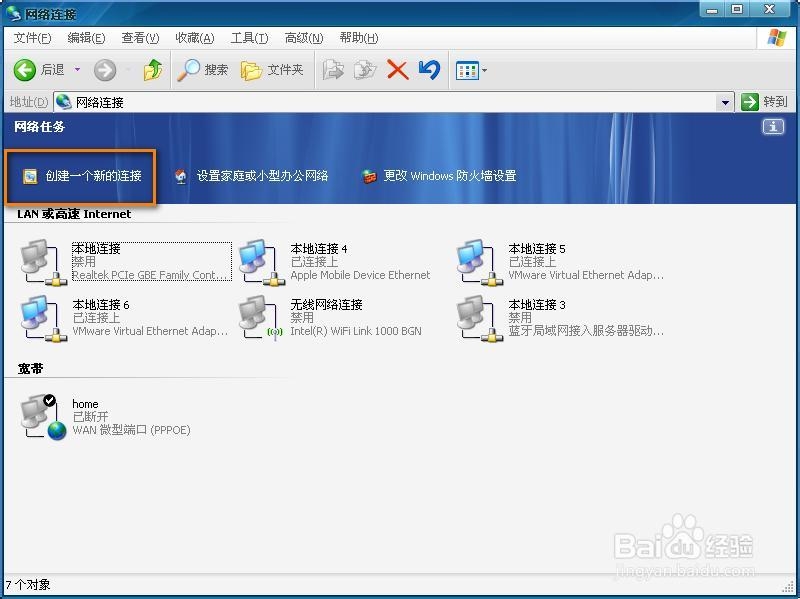Select the 本地连接 5 VMware icon
This screenshot has height=599, width=800.
tap(480, 262)
